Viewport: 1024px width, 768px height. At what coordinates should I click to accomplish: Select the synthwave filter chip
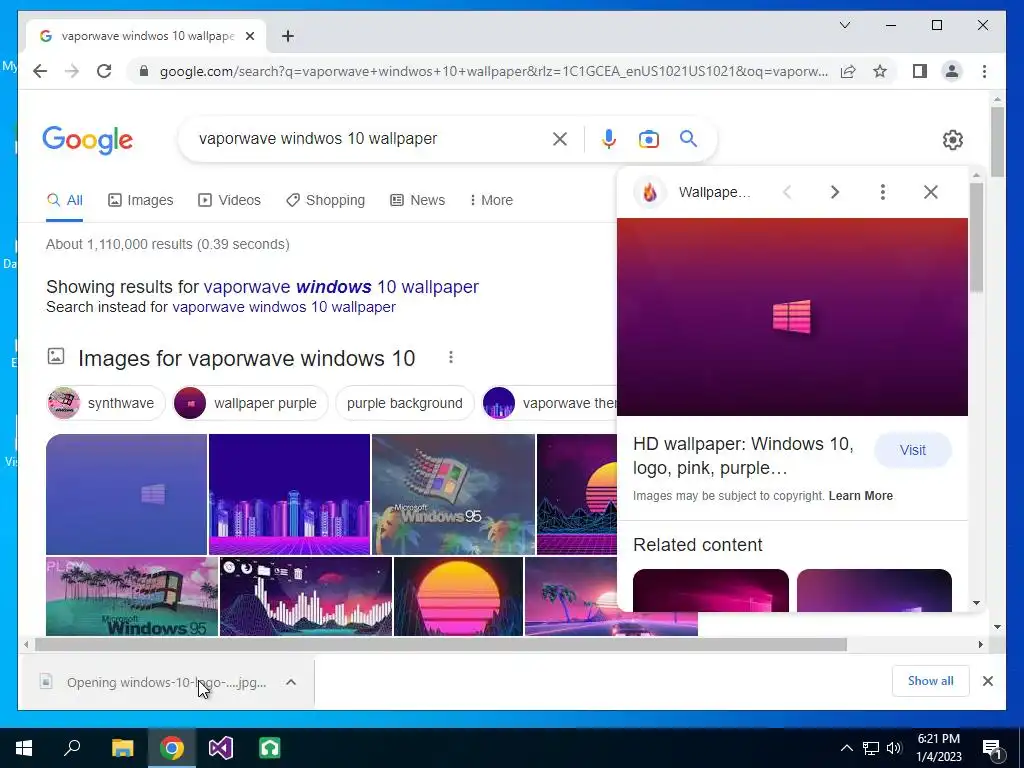point(106,403)
